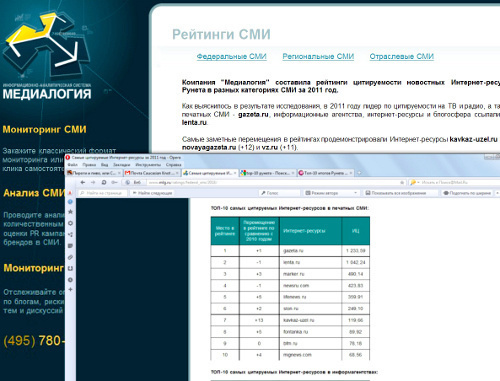Image resolution: width=500 pixels, height=381 pixels.
Task: Open the Мониторинг СМИ heading link
Action: click(44, 129)
